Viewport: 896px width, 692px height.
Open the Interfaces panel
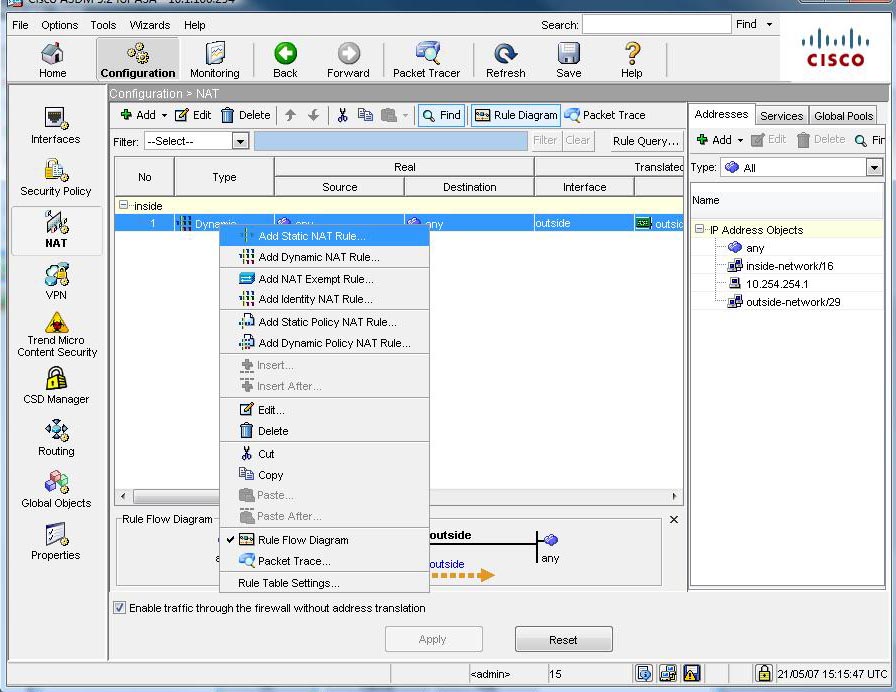click(x=55, y=126)
